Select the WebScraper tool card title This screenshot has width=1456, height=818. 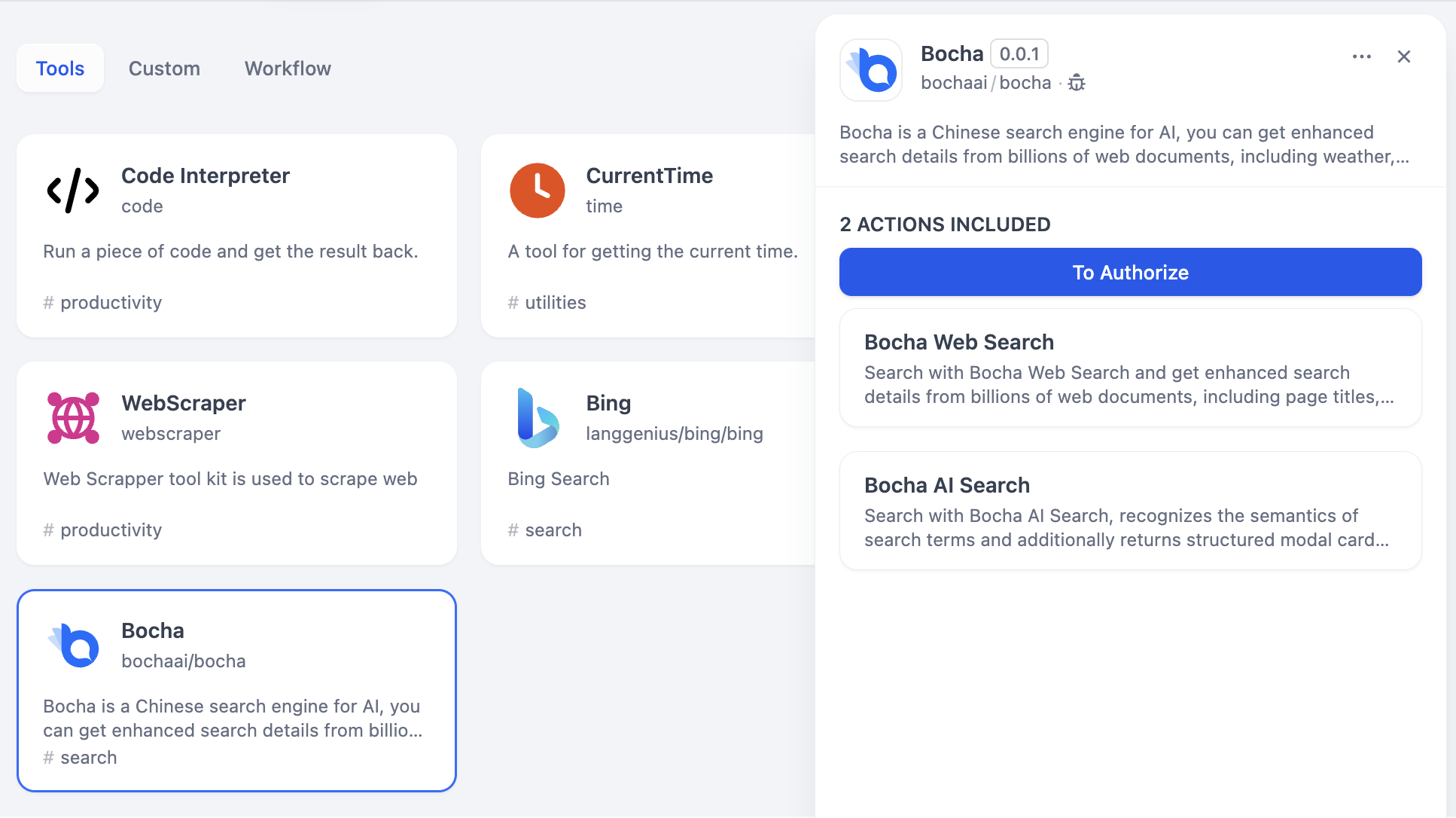tap(184, 403)
